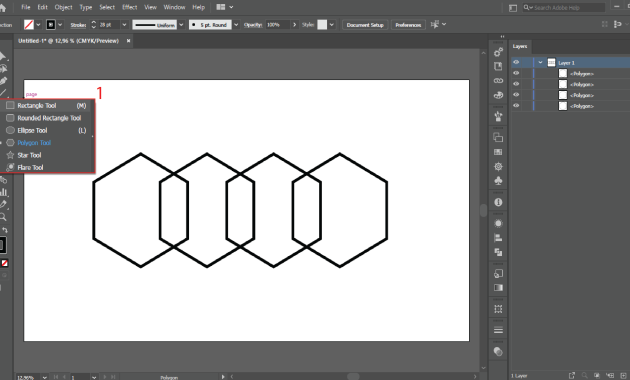Open the stroke color dropdown arrow

pyautogui.click(x=60, y=25)
